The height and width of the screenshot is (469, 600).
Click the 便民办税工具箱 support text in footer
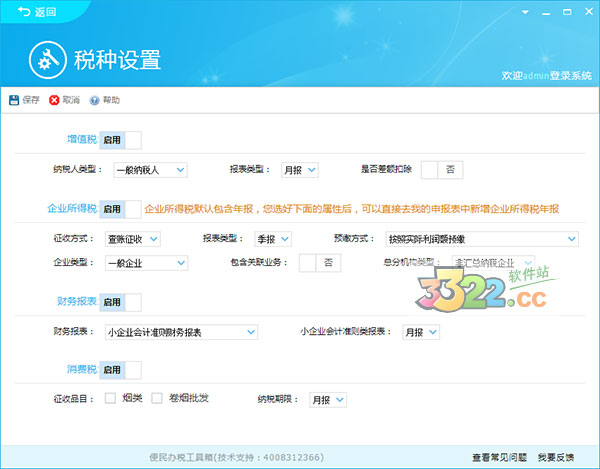236,457
